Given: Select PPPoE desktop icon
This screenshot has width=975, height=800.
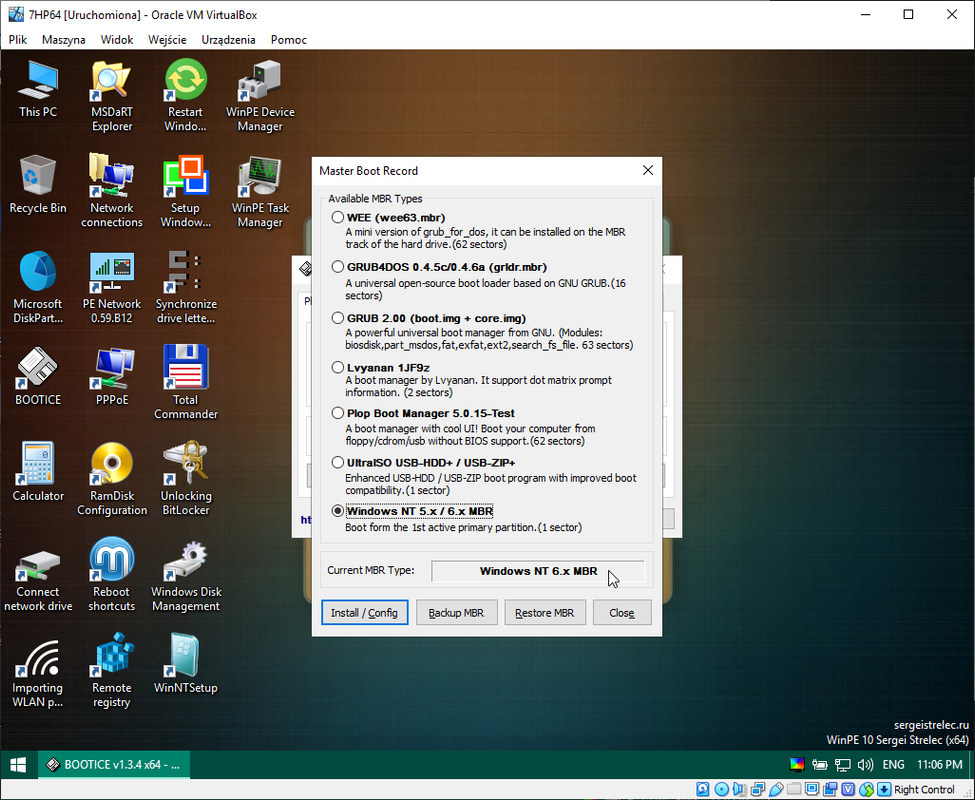Looking at the screenshot, I should point(112,377).
